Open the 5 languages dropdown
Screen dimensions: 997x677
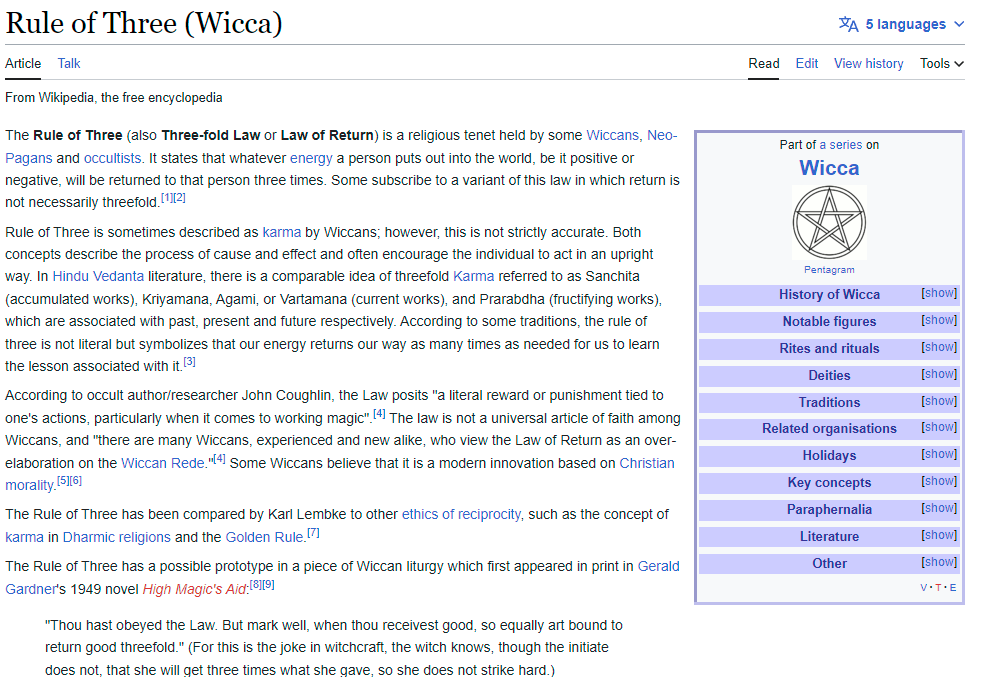[902, 24]
